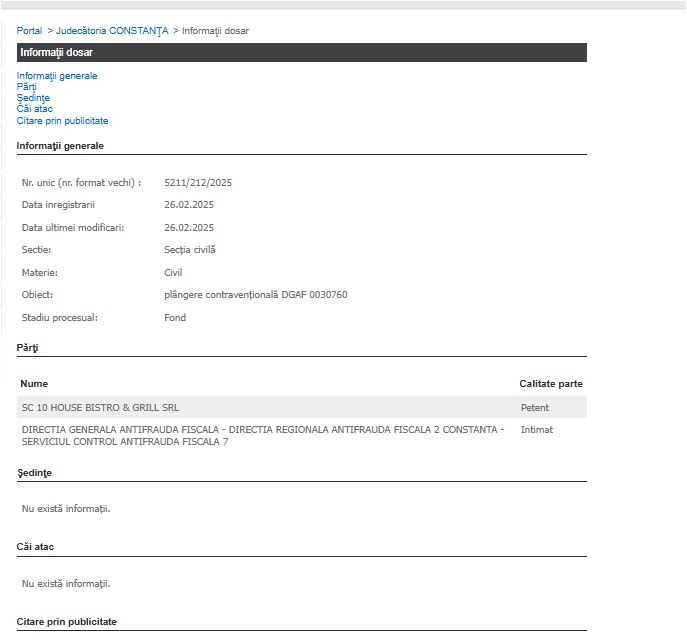This screenshot has height=642, width=687.
Task: Select 'plângere contravențională DGAF 0030760' text
Action: pos(256,295)
